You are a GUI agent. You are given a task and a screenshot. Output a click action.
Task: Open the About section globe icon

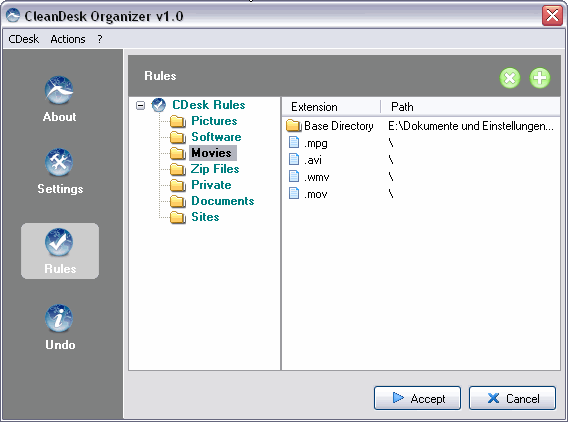59,90
